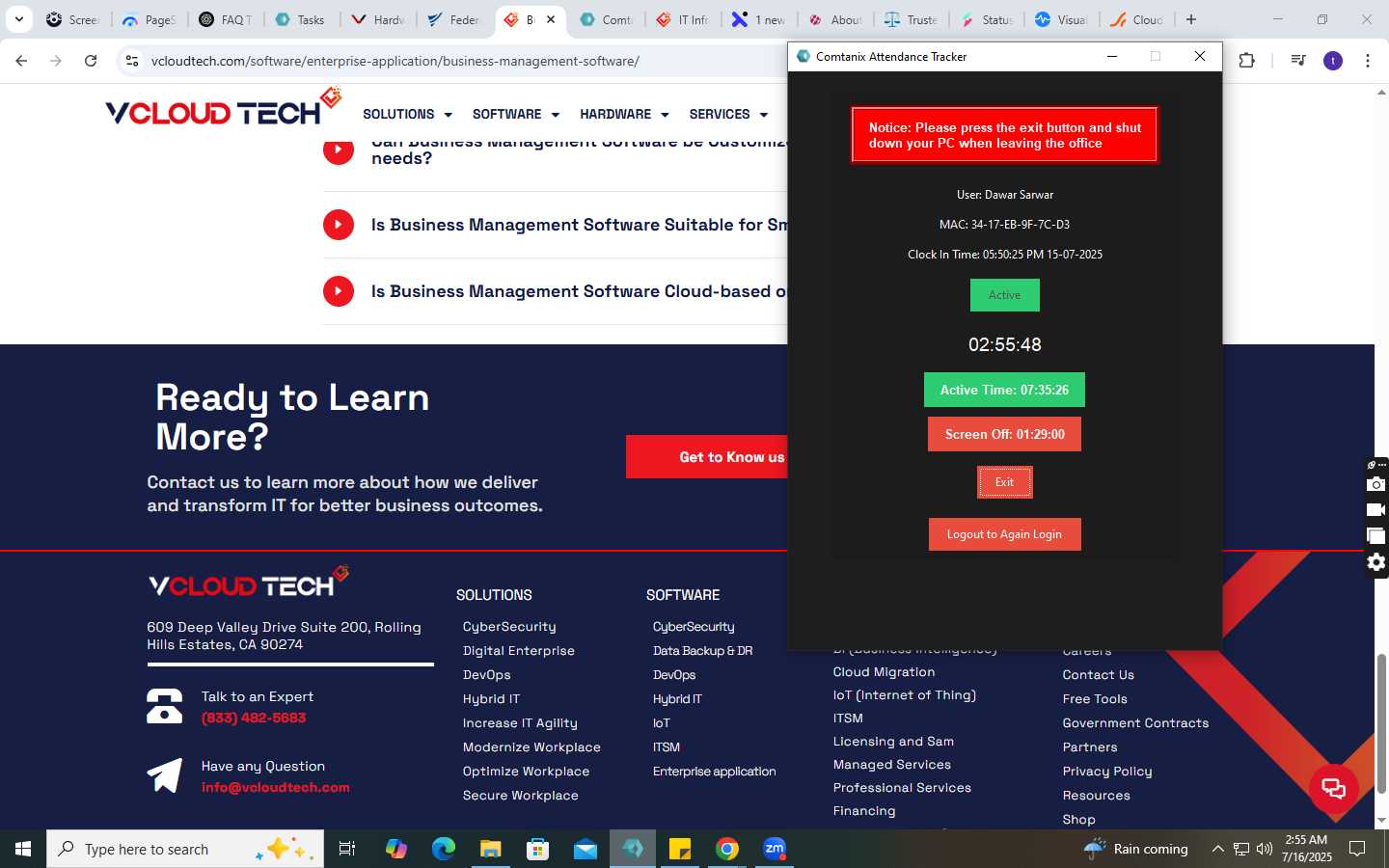Screen dimensions: 1389x868
Task: Click the Active Time counter label
Action: 1004,390
